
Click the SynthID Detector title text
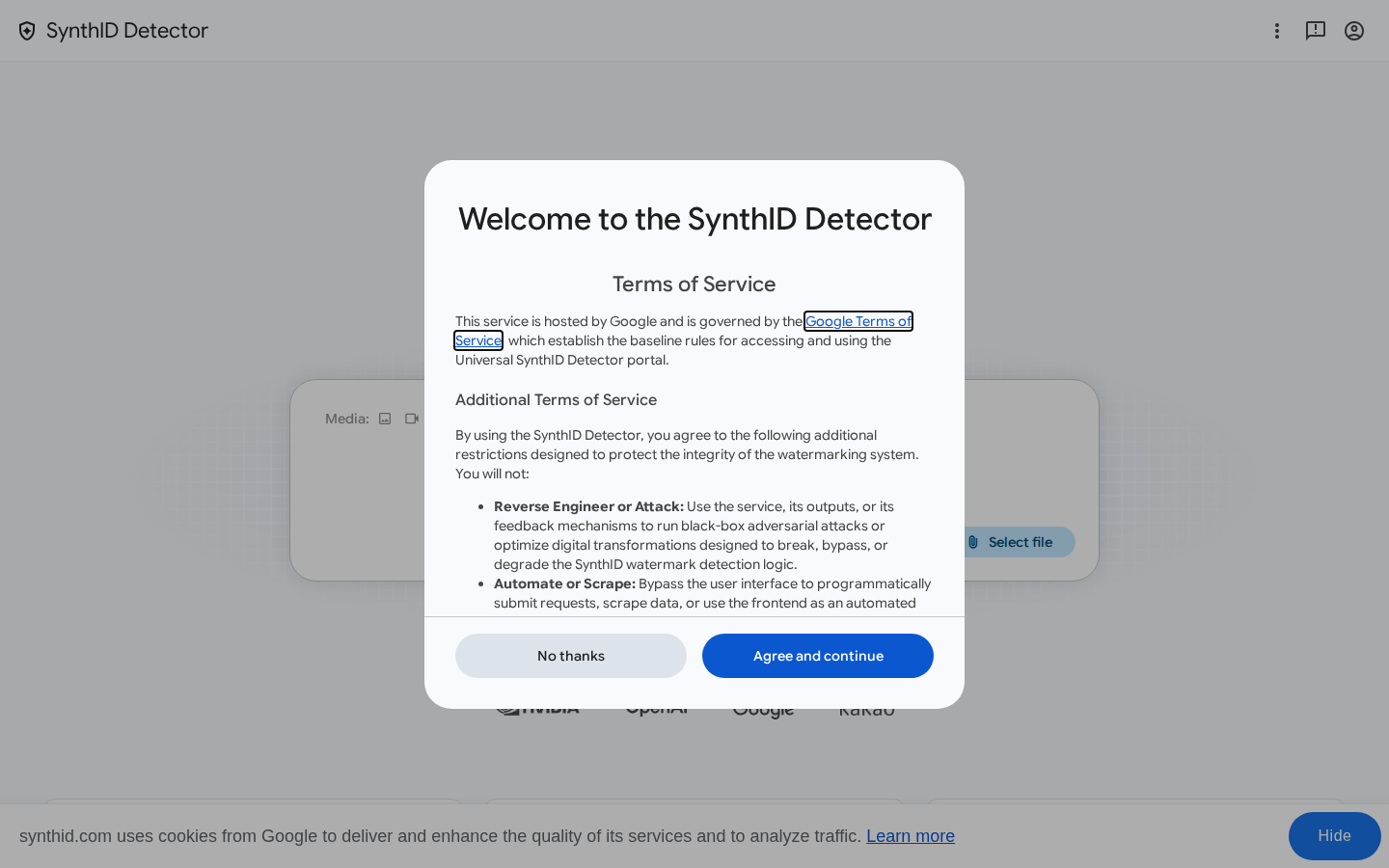pyautogui.click(x=127, y=31)
